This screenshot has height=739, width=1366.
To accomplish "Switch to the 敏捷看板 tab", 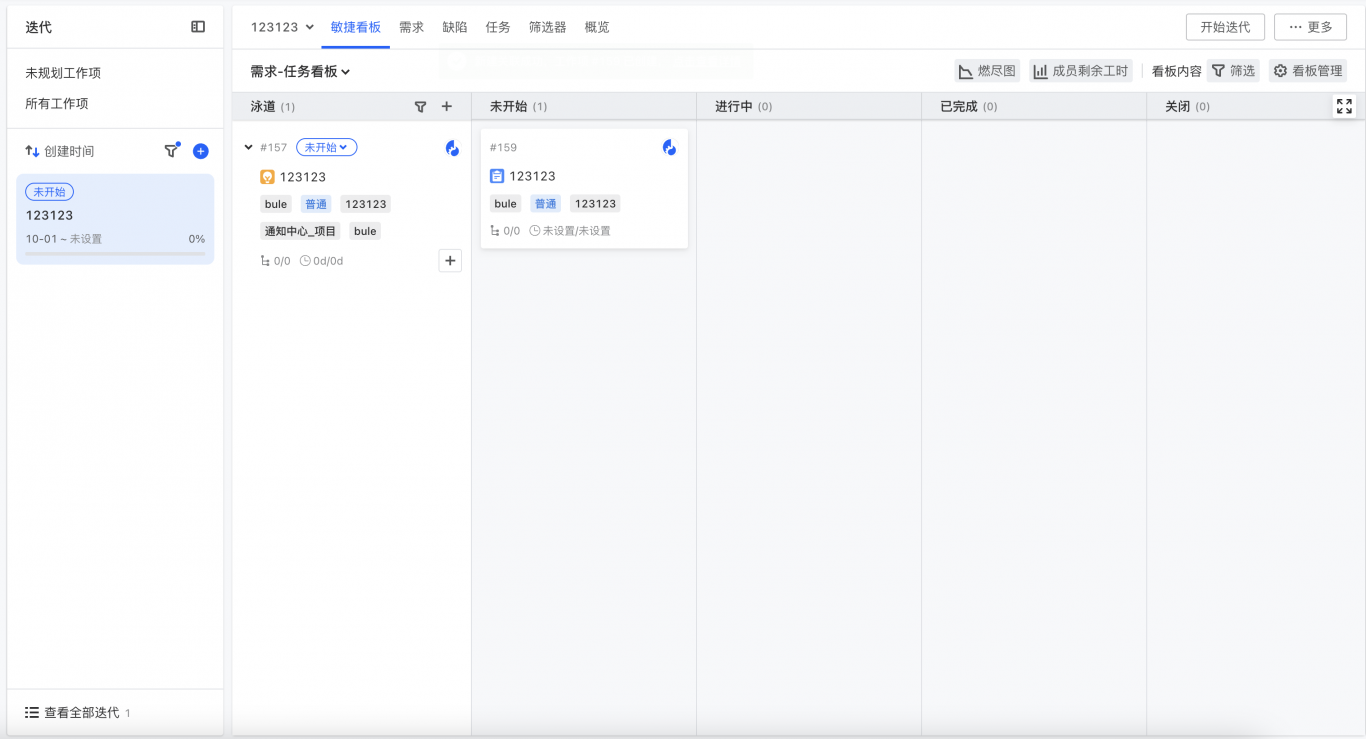I will pos(356,27).
